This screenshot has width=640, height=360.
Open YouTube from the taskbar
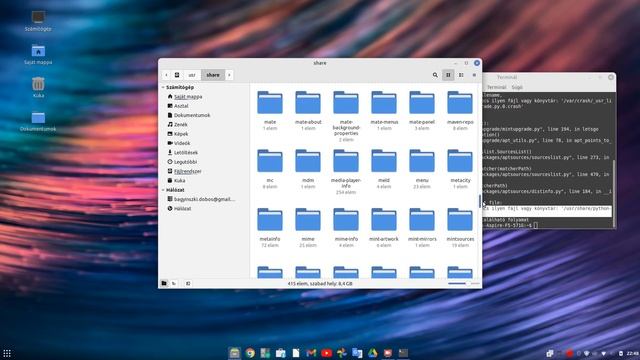point(327,353)
